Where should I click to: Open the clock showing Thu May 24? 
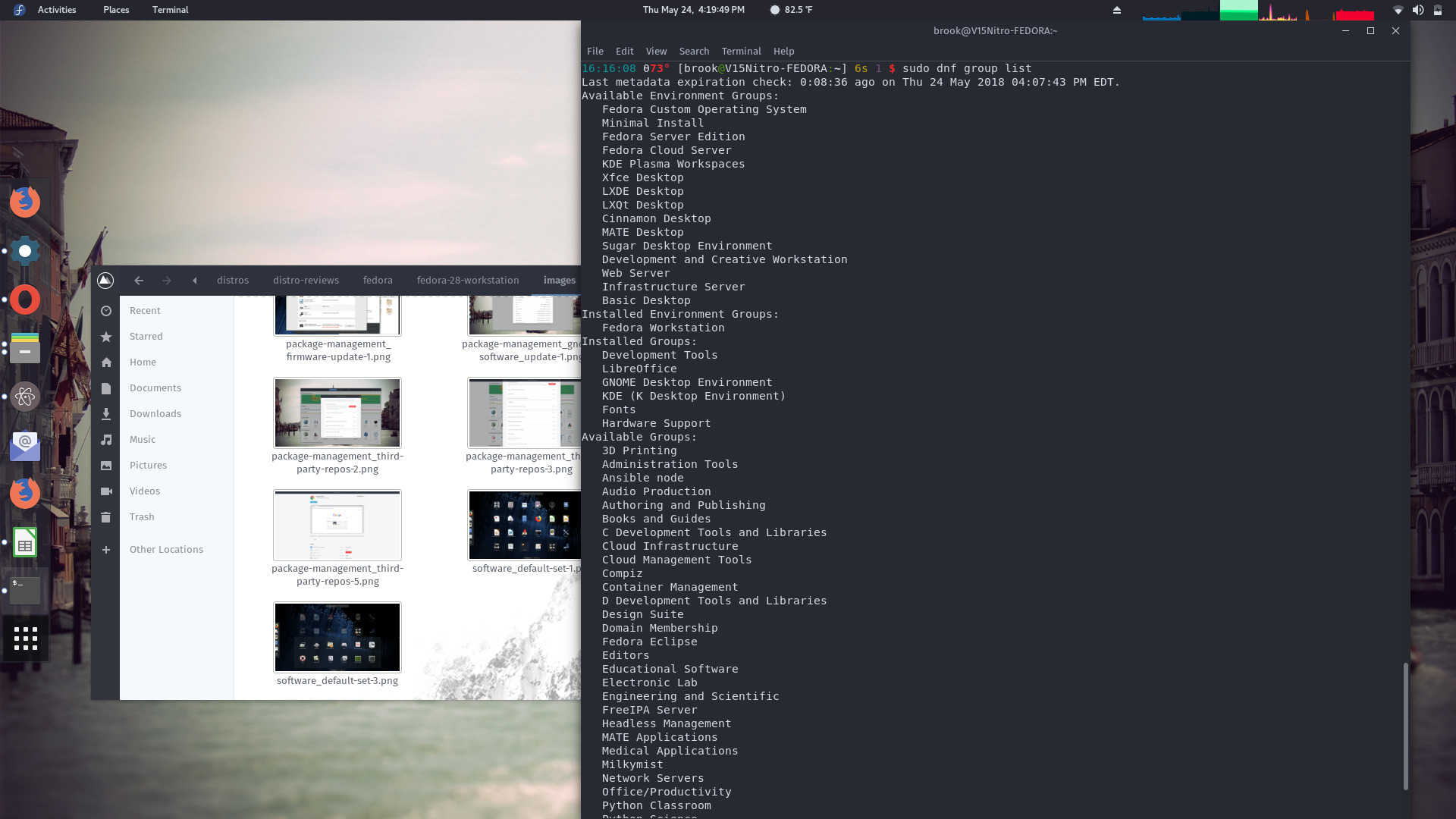coord(693,10)
